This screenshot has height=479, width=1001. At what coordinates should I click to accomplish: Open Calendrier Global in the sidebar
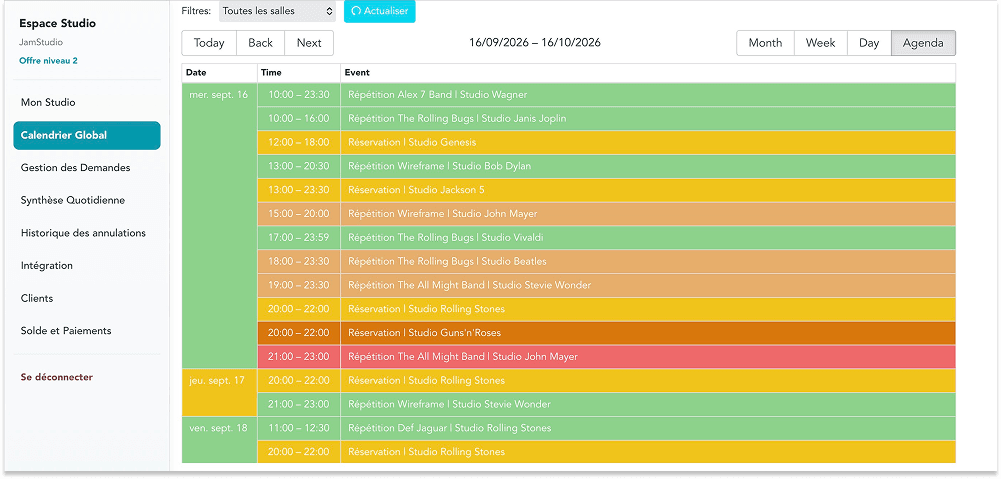[x=87, y=135]
